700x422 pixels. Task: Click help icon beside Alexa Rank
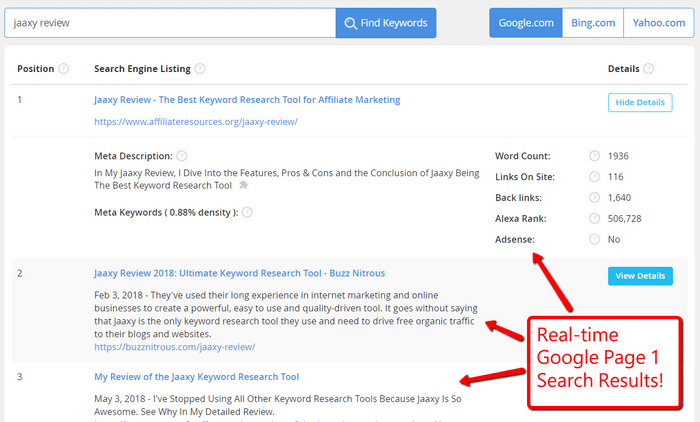pyautogui.click(x=594, y=218)
